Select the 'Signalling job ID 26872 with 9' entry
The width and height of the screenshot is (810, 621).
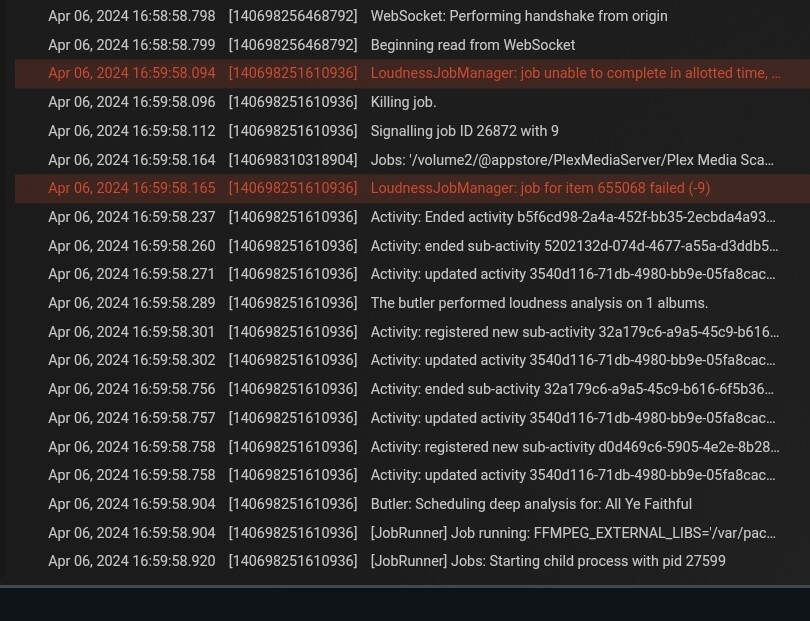click(464, 131)
